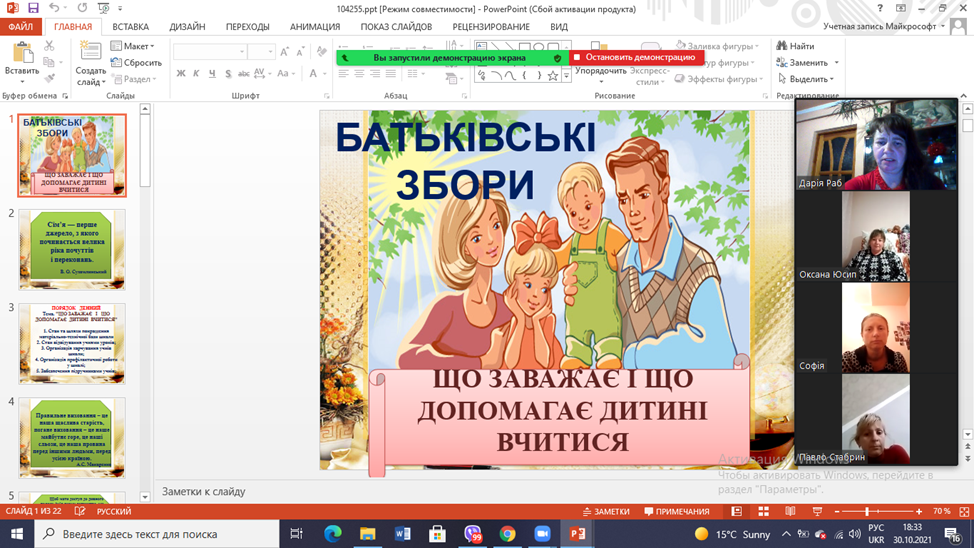
Task: Toggle underline Ч formatting
Action: click(x=212, y=73)
